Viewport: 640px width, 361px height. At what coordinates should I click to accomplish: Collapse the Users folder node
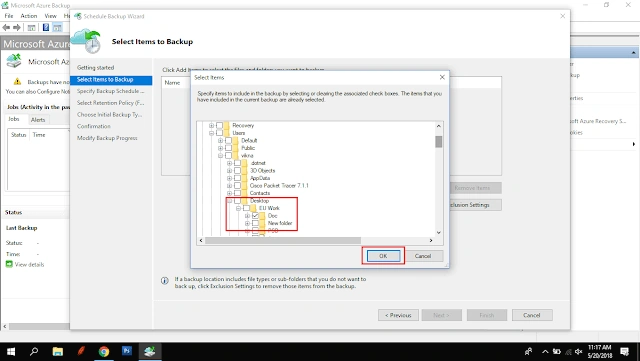point(211,133)
